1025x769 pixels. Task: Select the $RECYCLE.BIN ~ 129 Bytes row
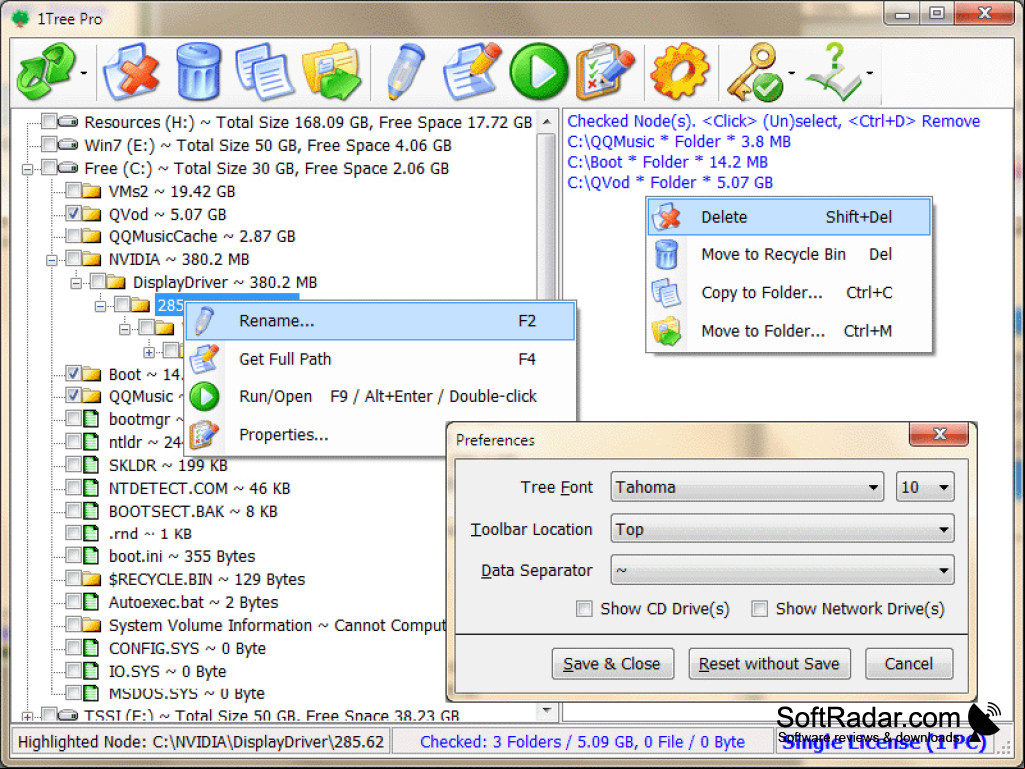(207, 579)
